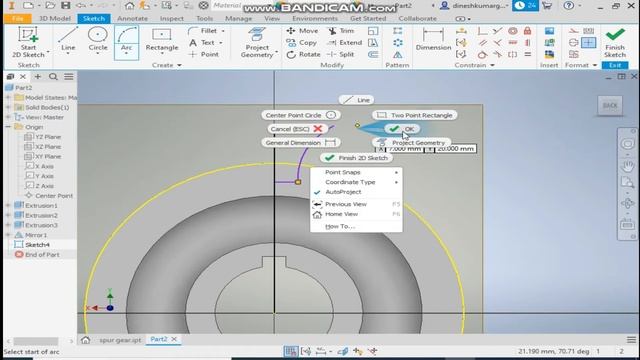
Task: Open Project Geometry in ribbon
Action: (x=257, y=42)
